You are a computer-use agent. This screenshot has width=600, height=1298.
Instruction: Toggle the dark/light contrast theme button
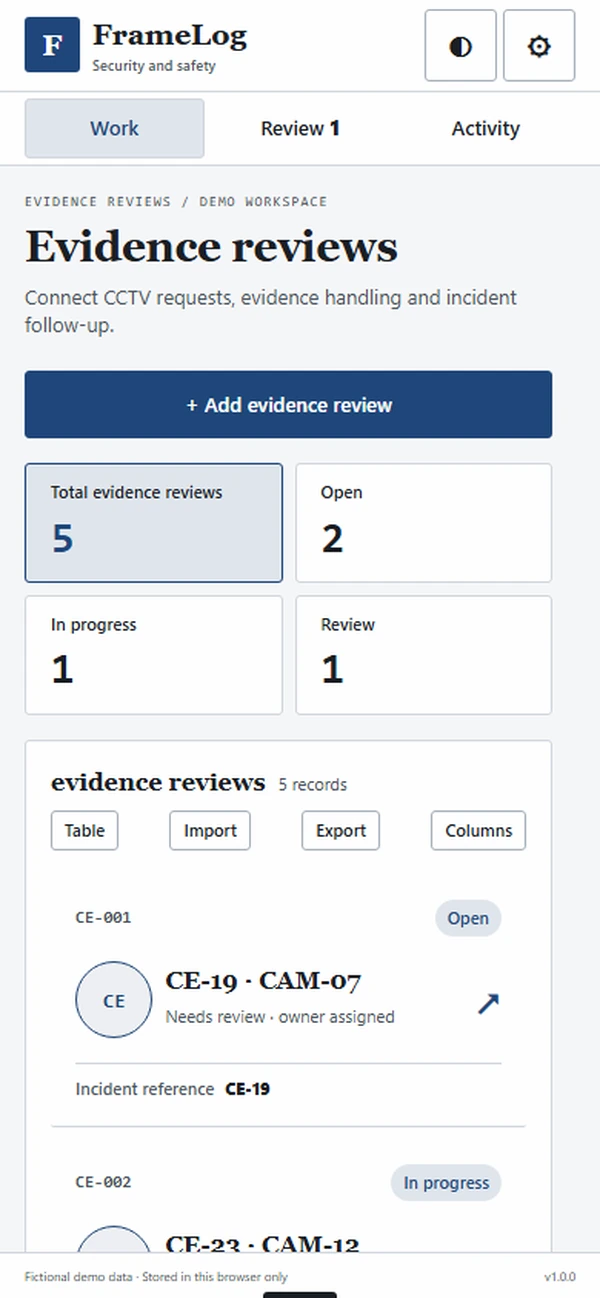(x=461, y=46)
